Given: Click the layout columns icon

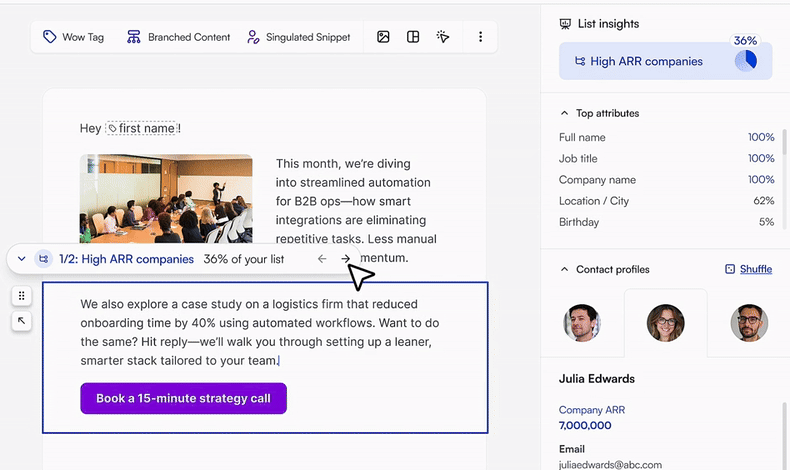Looking at the screenshot, I should pyautogui.click(x=413, y=37).
